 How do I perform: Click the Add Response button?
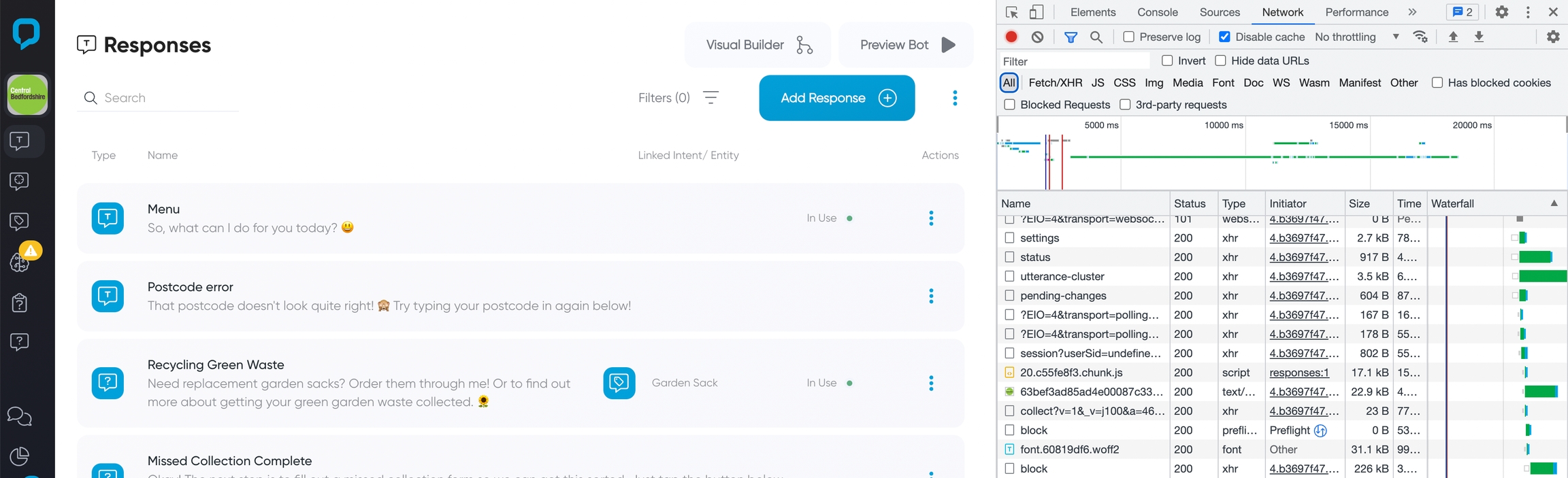(x=836, y=98)
